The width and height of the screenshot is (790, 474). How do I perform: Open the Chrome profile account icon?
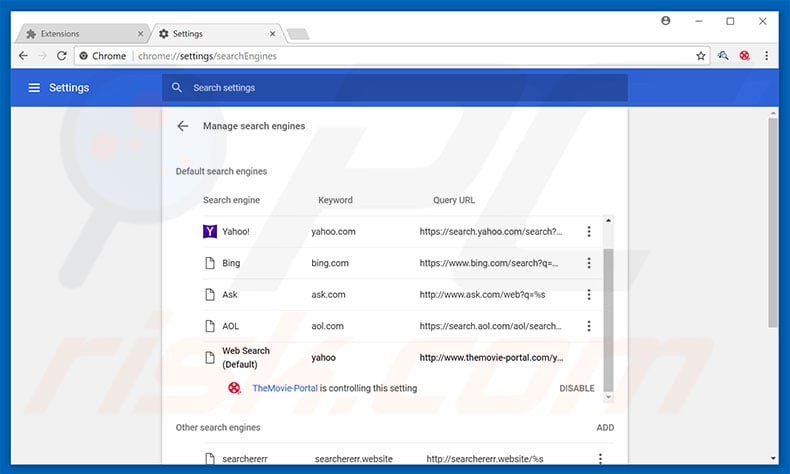tap(666, 21)
